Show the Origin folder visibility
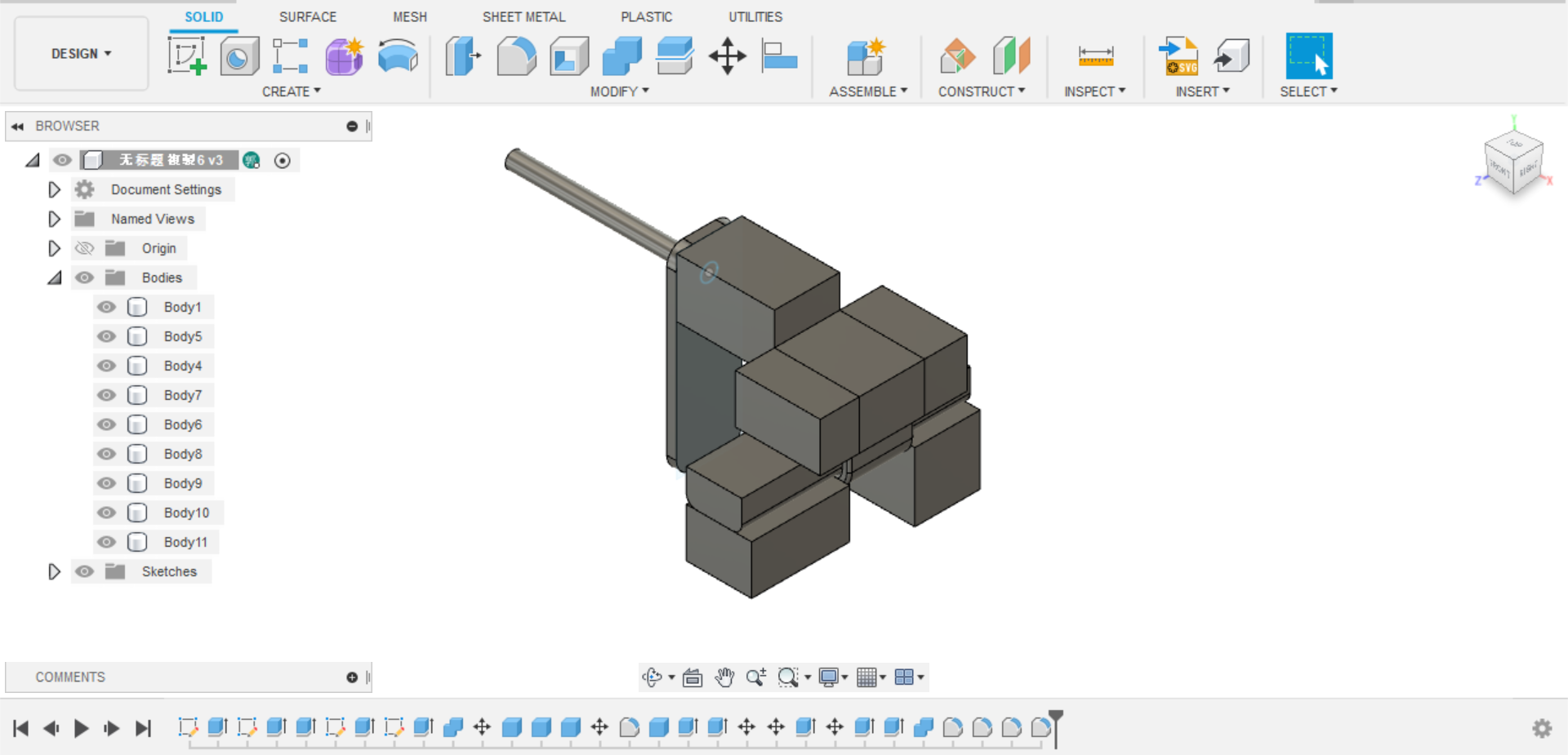The image size is (1568, 755). tap(84, 248)
